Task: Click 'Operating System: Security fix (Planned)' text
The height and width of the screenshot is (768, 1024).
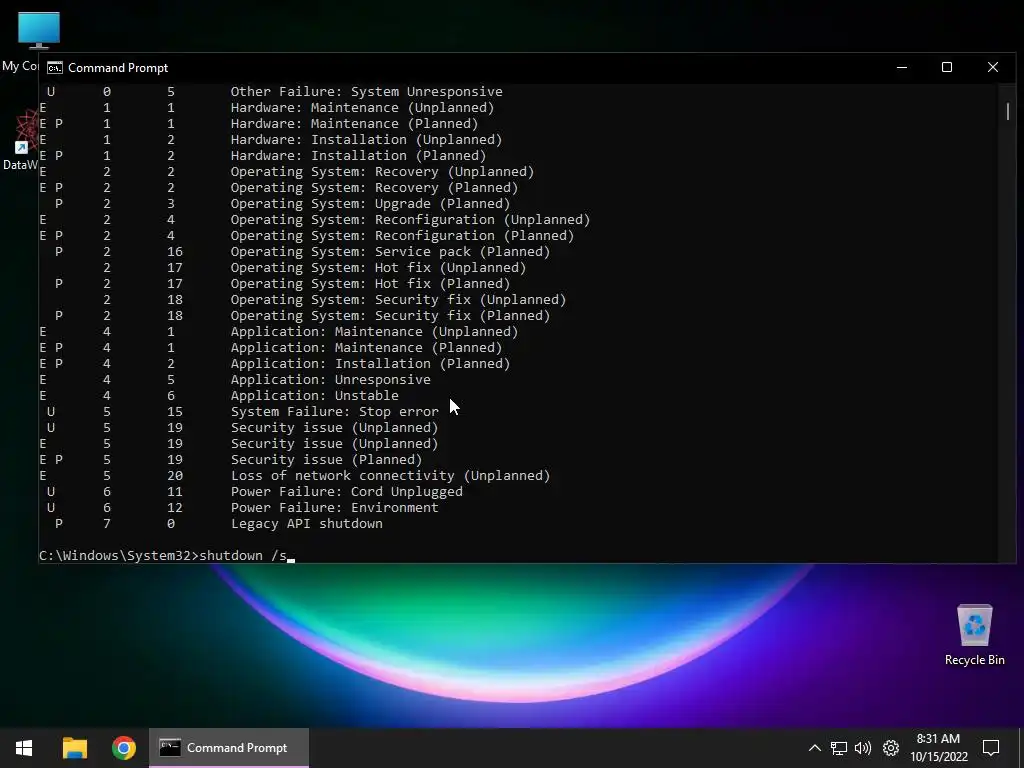Action: tap(391, 315)
